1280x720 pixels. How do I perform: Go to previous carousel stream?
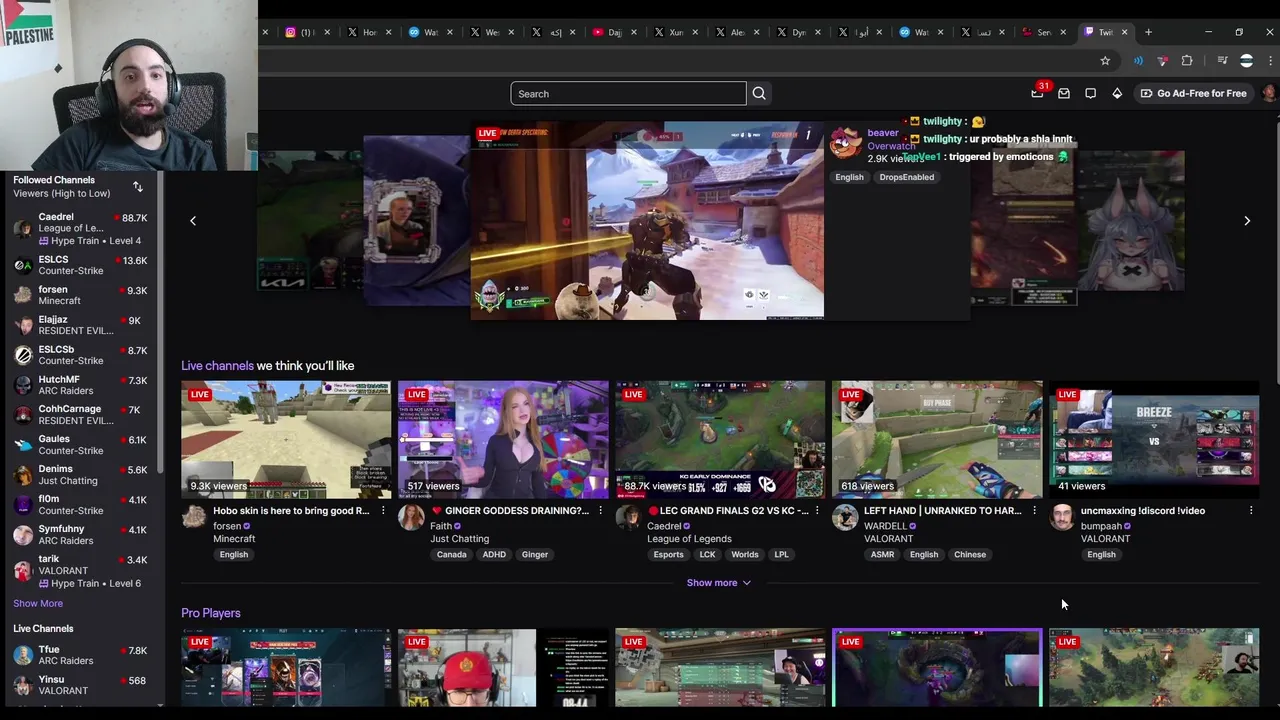tap(193, 221)
